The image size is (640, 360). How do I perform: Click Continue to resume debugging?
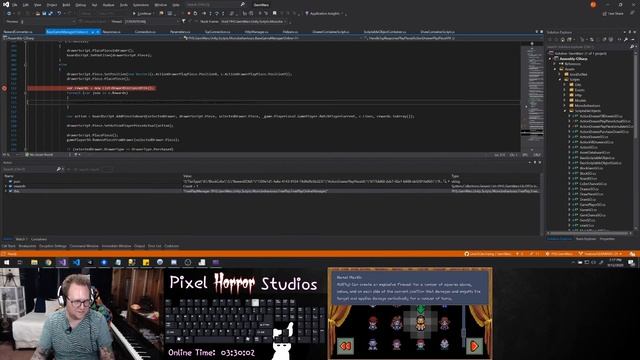pyautogui.click(x=142, y=13)
